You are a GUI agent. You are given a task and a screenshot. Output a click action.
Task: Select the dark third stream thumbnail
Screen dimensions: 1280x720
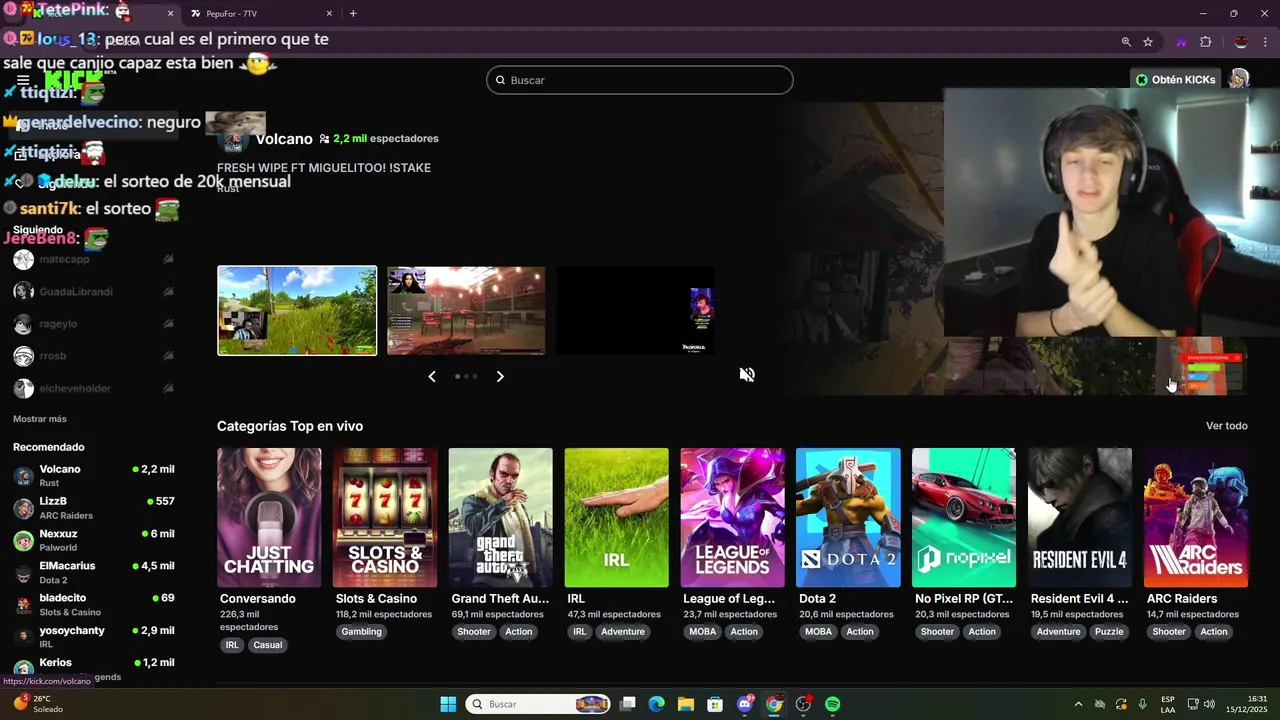tap(635, 310)
